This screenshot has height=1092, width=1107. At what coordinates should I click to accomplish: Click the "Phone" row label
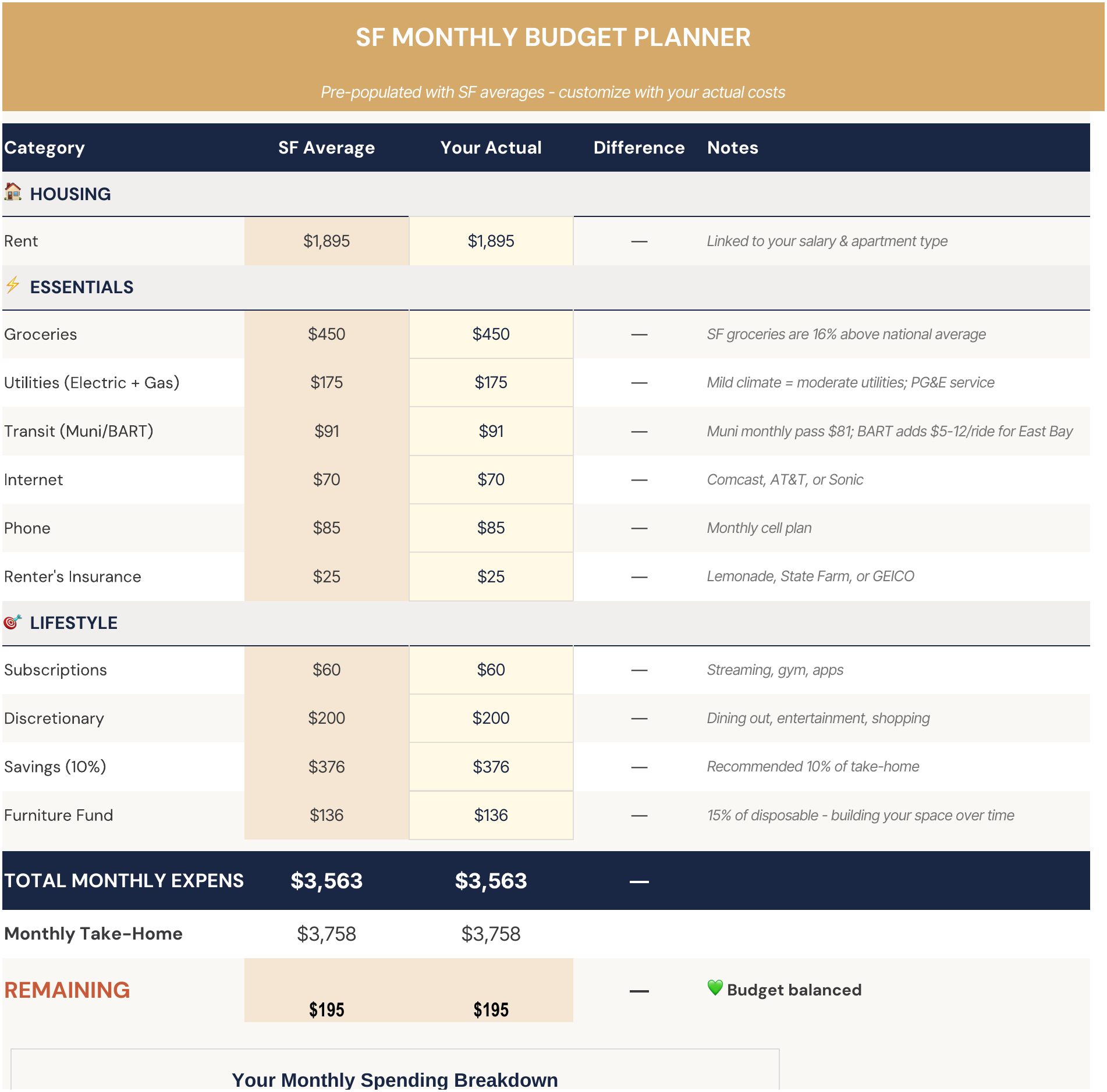27,528
